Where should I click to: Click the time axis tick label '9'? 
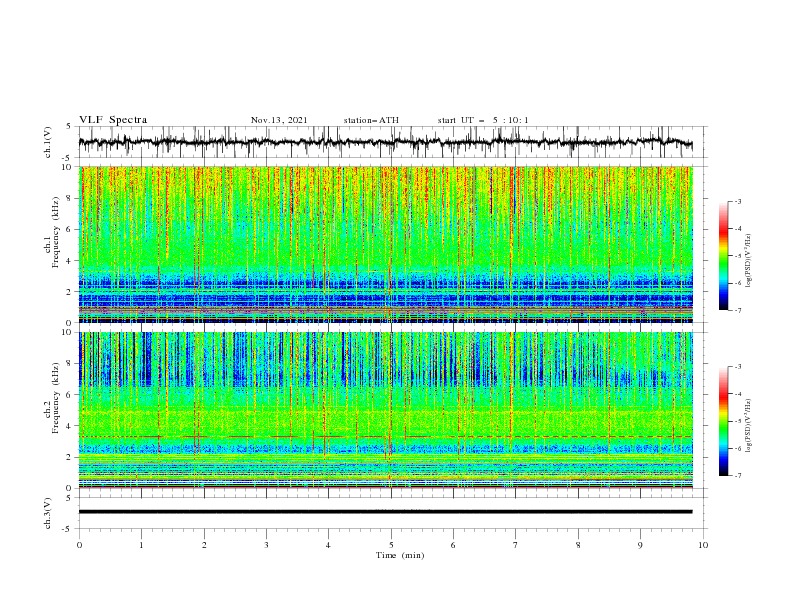click(x=640, y=545)
